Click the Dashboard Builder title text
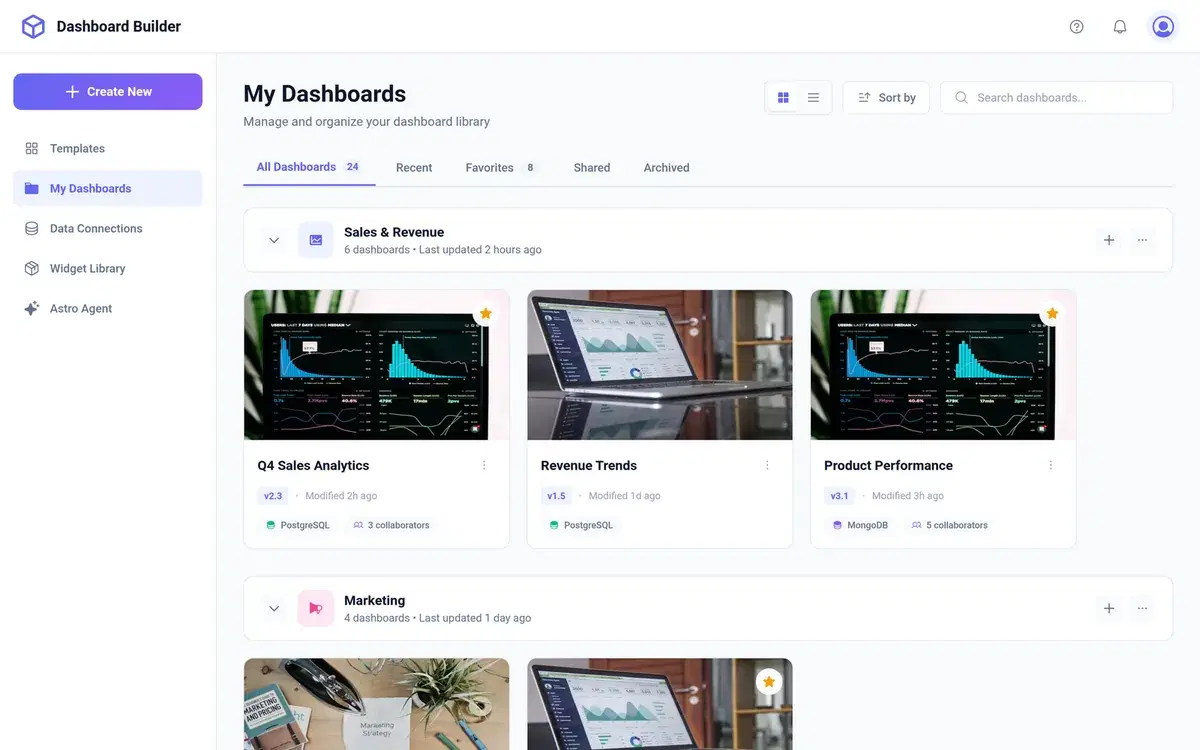 119,27
